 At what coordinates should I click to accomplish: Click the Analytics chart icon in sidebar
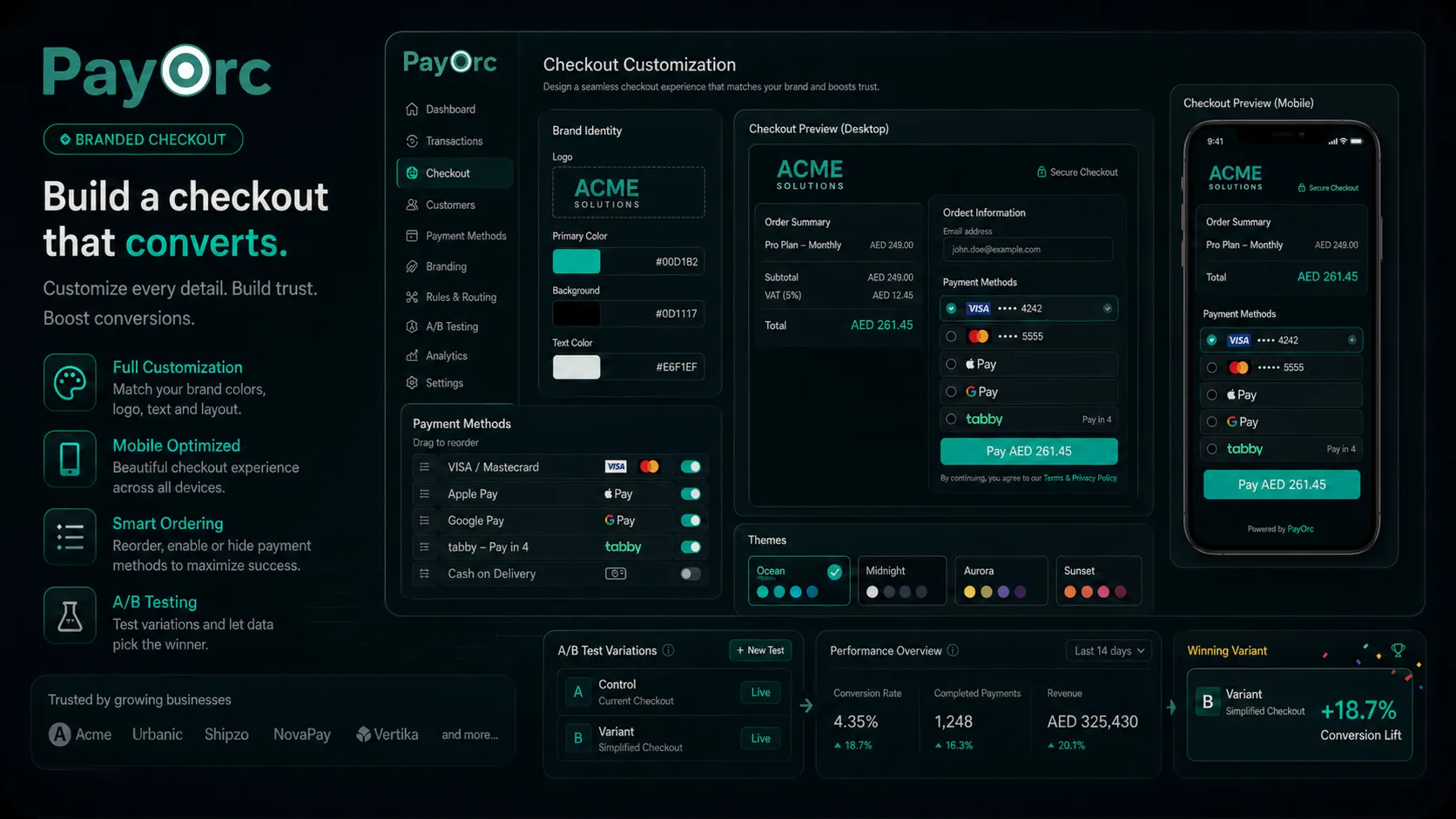[x=412, y=356]
